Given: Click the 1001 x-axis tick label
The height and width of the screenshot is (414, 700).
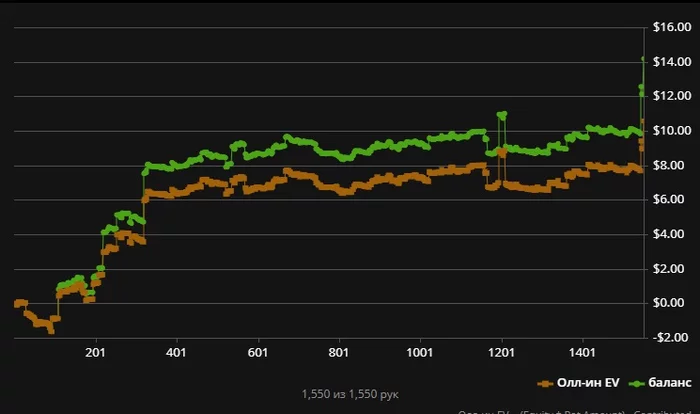Looking at the screenshot, I should pyautogui.click(x=419, y=352).
